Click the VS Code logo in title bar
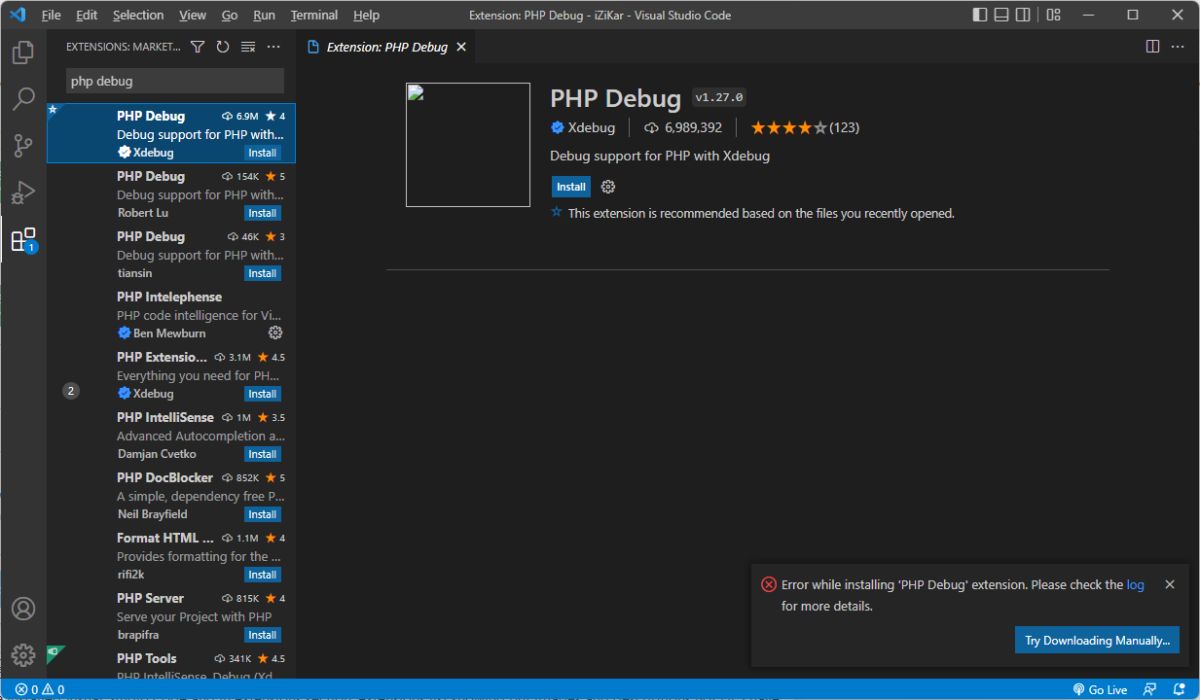The height and width of the screenshot is (700, 1200). 17,15
